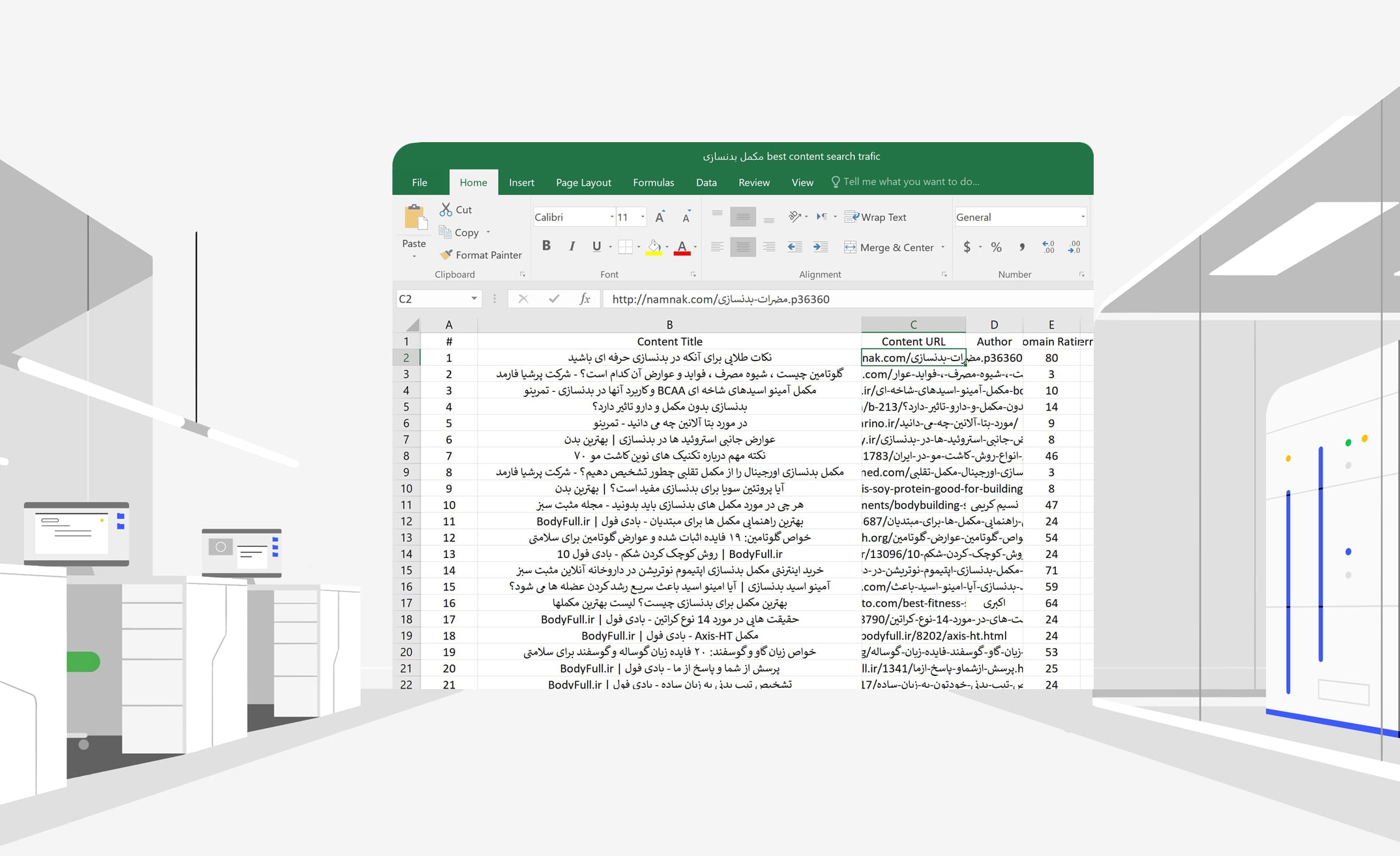The height and width of the screenshot is (856, 1400).
Task: Open Font group dialog launcher
Action: (x=693, y=274)
